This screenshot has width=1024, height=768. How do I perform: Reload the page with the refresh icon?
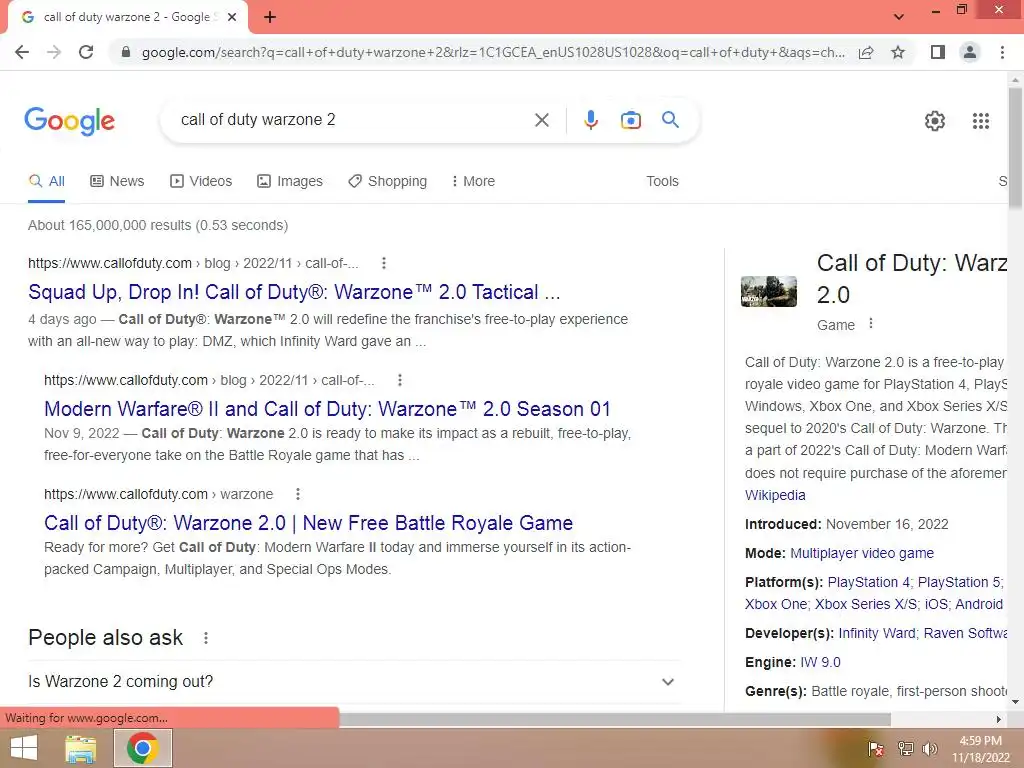(86, 52)
